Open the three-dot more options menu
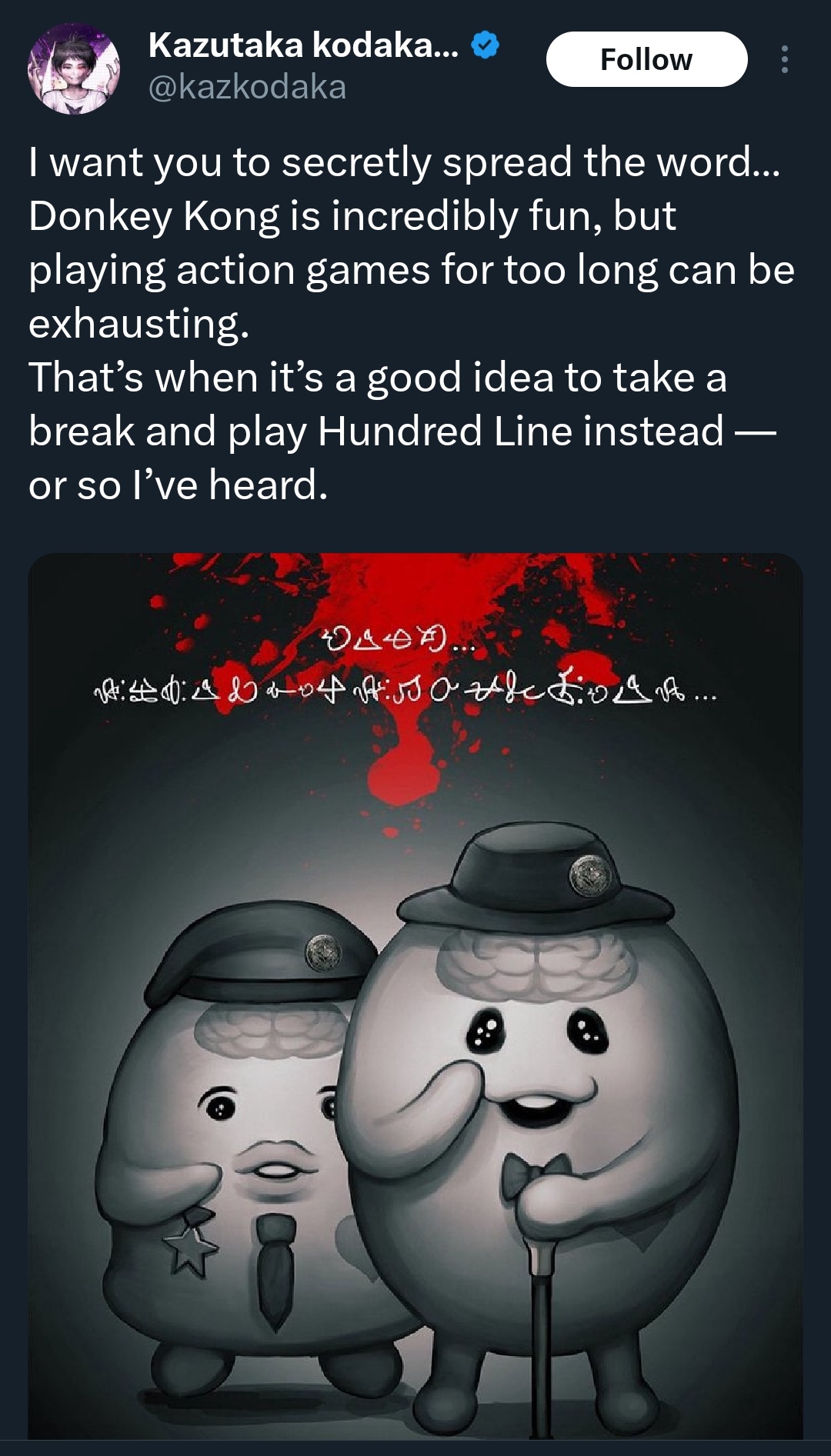This screenshot has width=831, height=1456. [784, 59]
